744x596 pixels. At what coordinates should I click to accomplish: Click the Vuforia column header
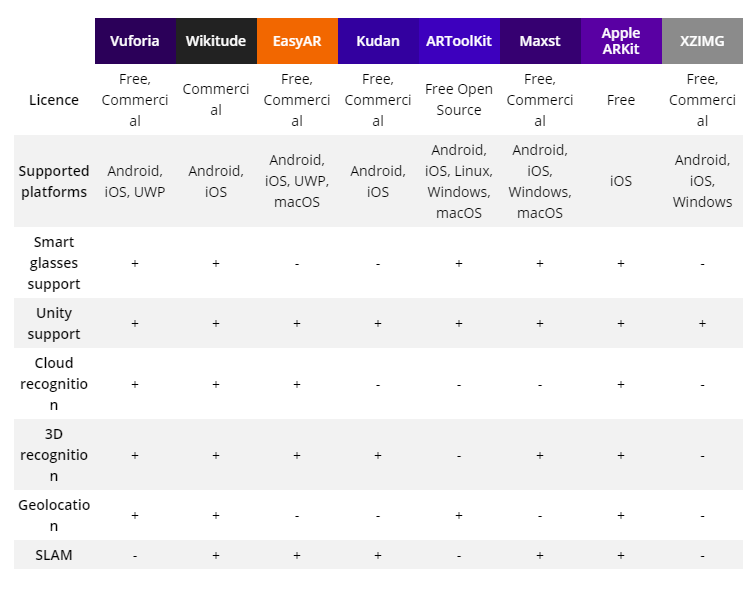pyautogui.click(x=135, y=41)
